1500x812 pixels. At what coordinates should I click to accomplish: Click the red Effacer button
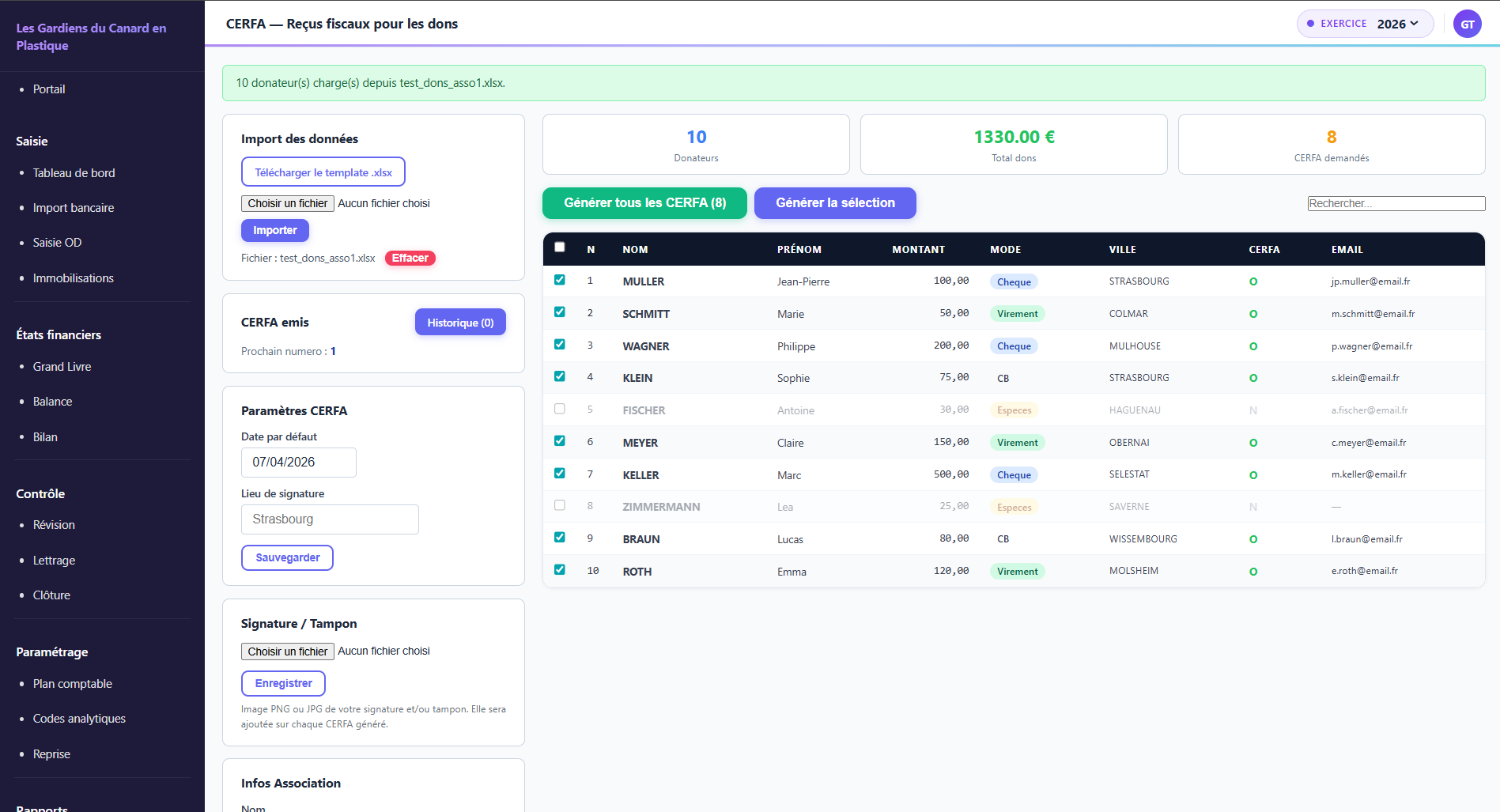410,259
